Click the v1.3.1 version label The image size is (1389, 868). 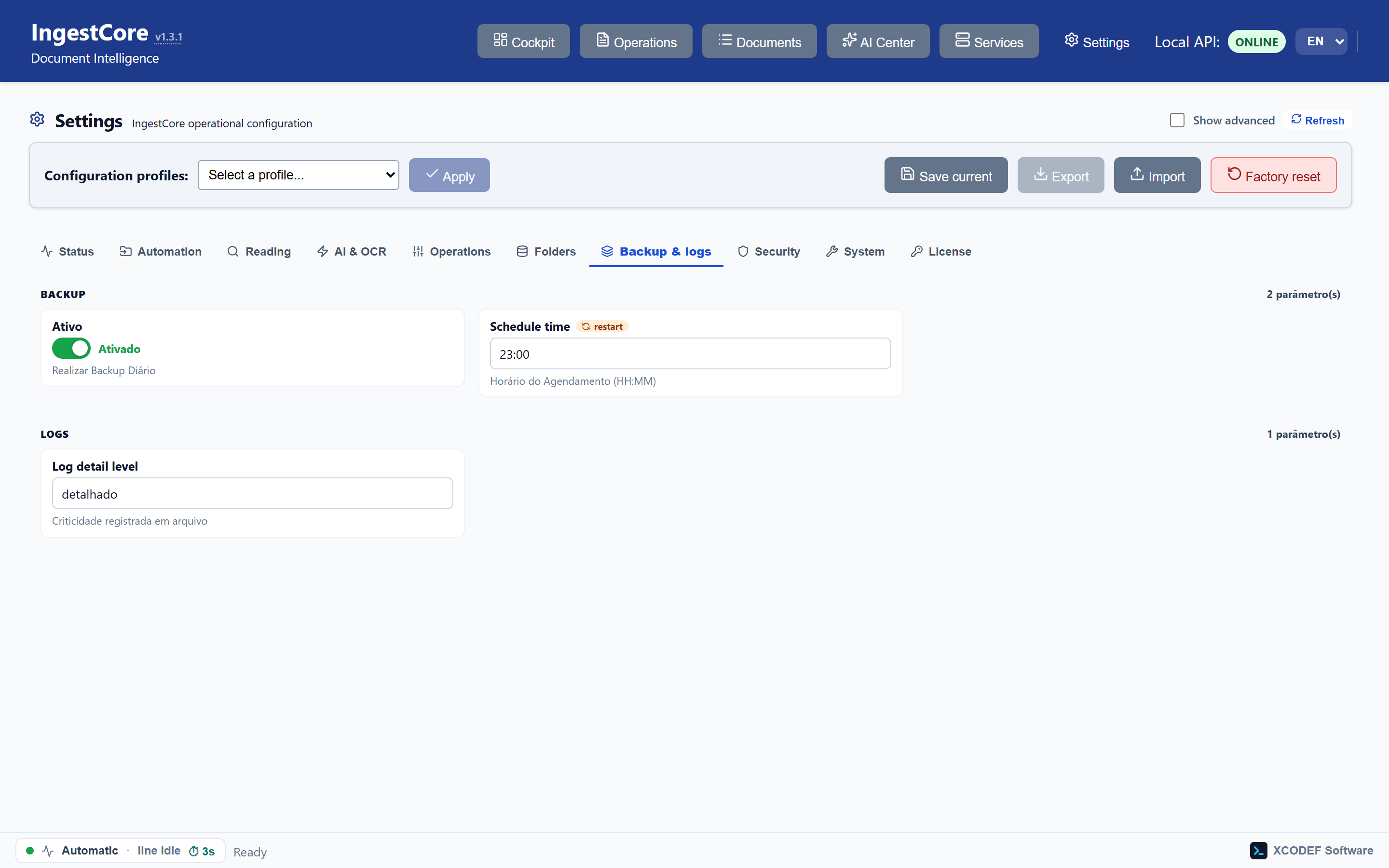click(x=168, y=37)
